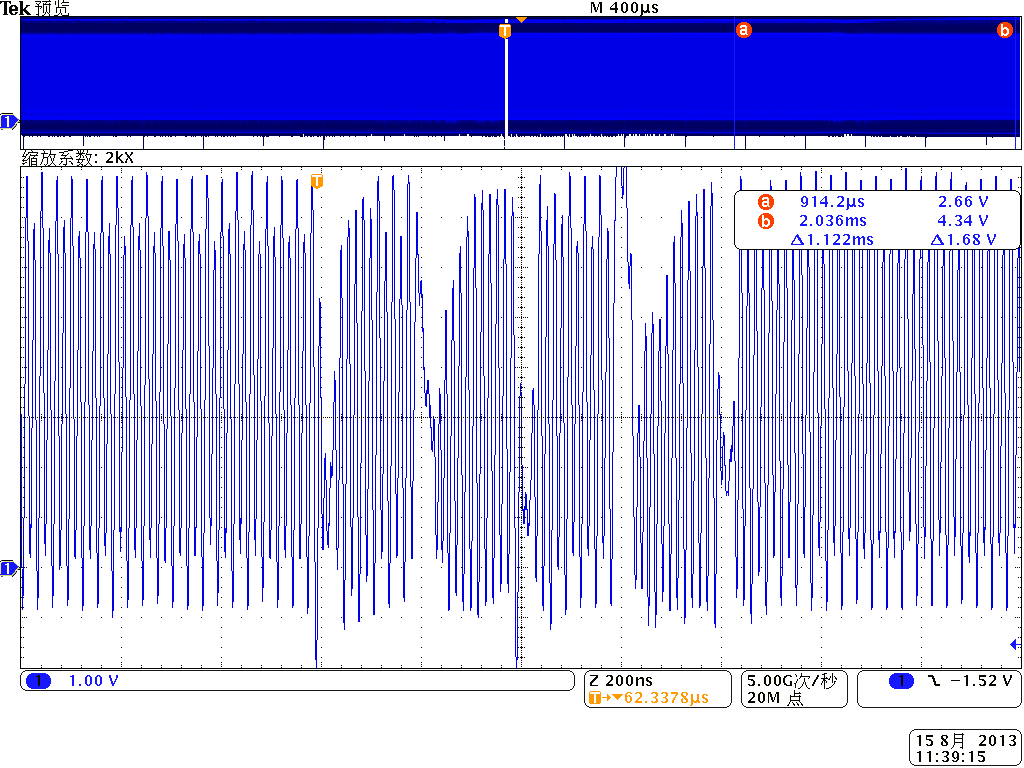Click the delta voltage 1.68 V readout
This screenshot has height=768, width=1024.
tap(963, 240)
